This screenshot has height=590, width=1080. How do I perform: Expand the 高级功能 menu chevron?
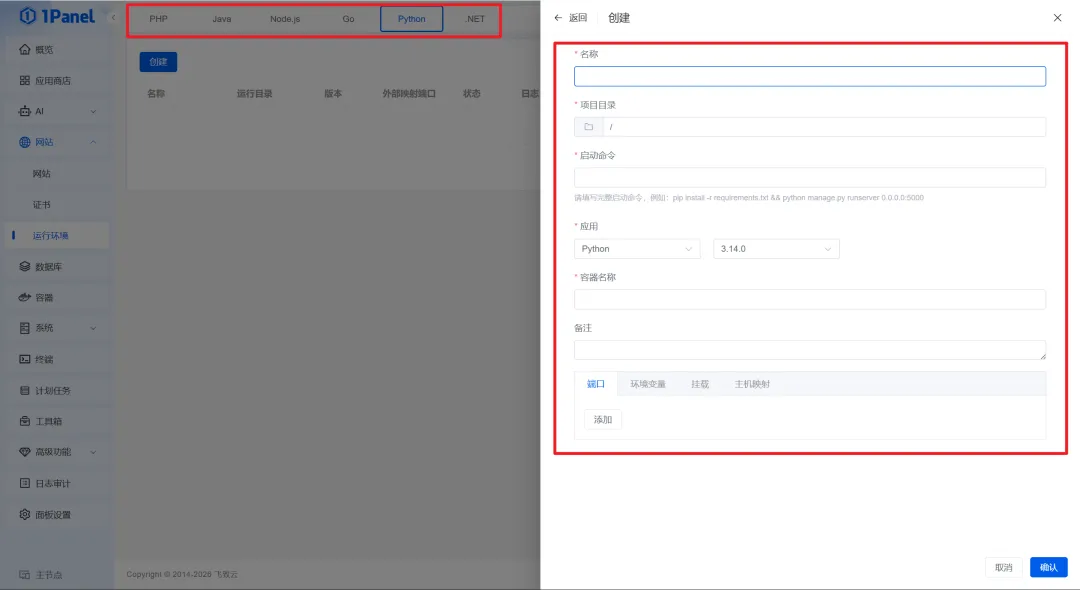coord(93,452)
